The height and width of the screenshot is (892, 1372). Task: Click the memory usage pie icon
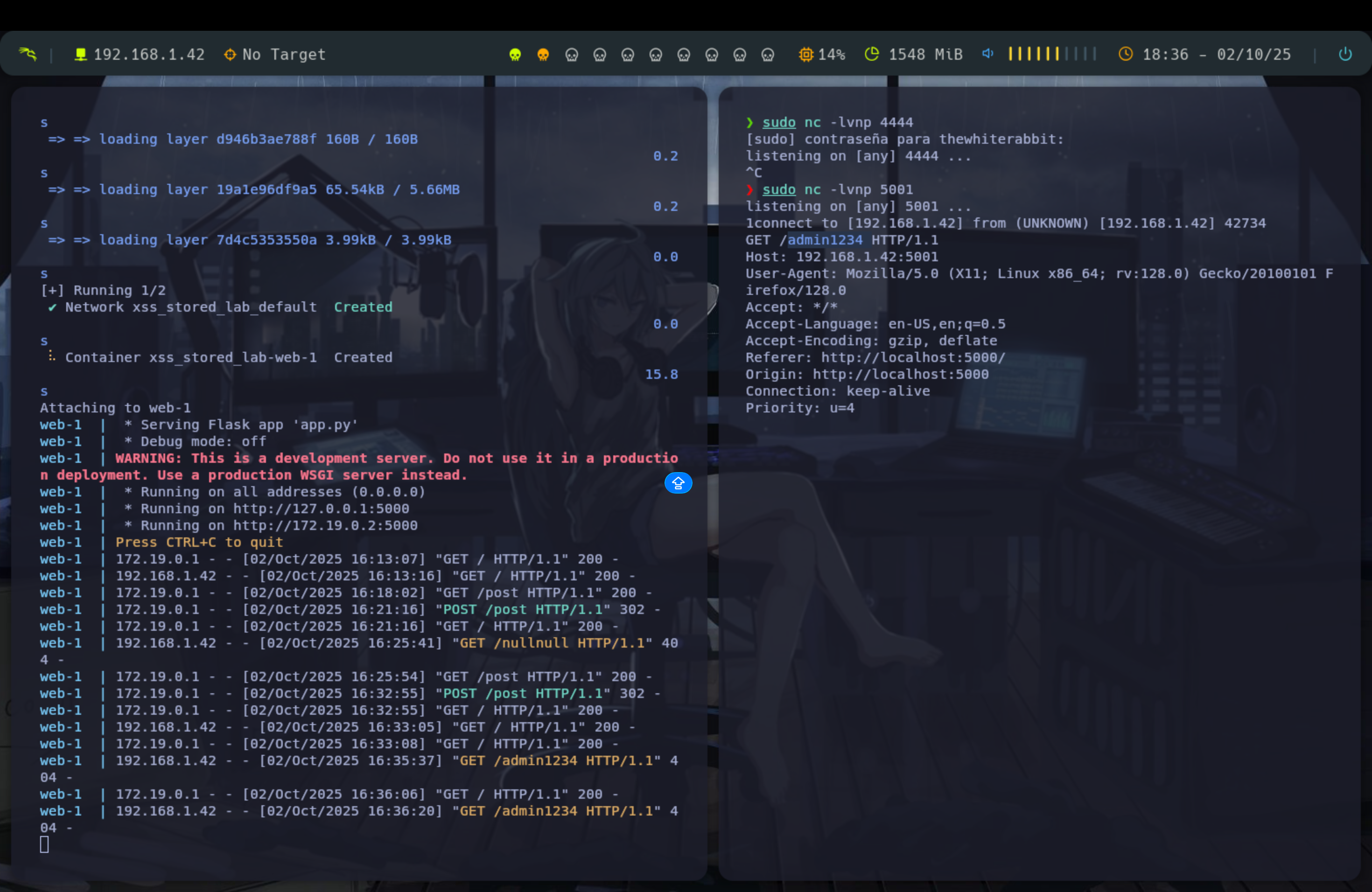click(x=872, y=54)
